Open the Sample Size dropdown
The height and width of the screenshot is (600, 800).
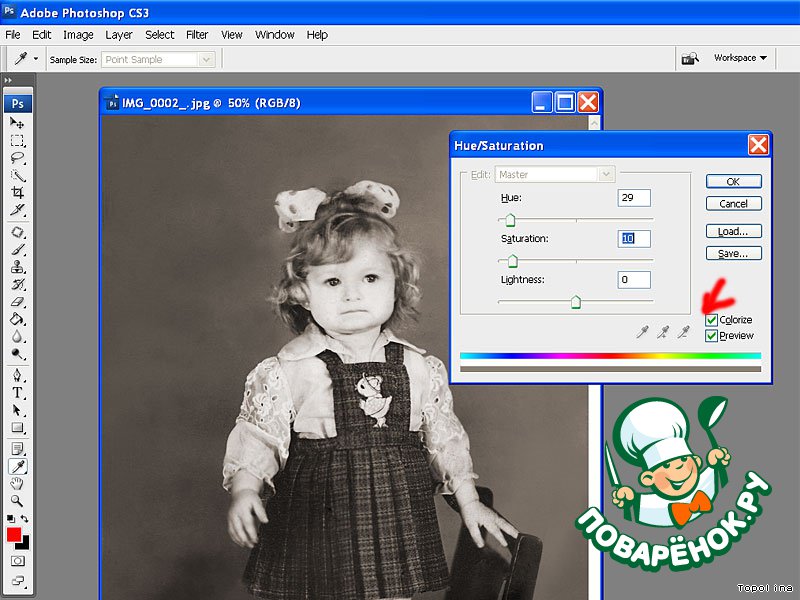[x=158, y=59]
